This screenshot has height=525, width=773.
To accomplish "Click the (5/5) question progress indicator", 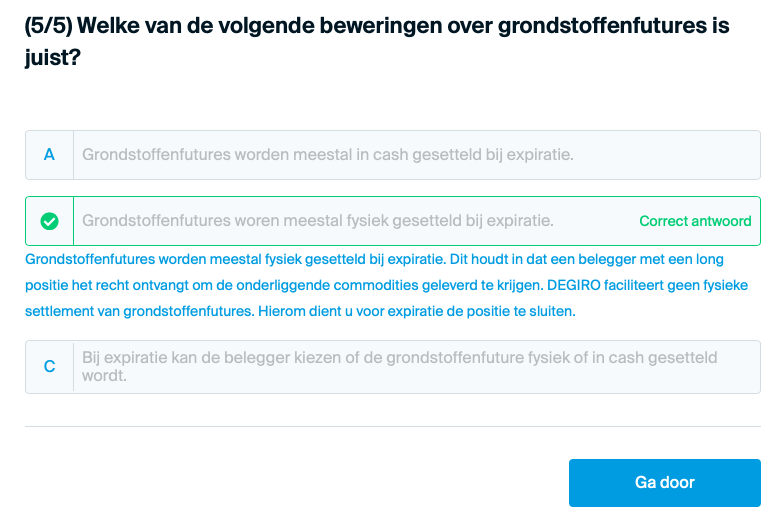I will (48, 26).
